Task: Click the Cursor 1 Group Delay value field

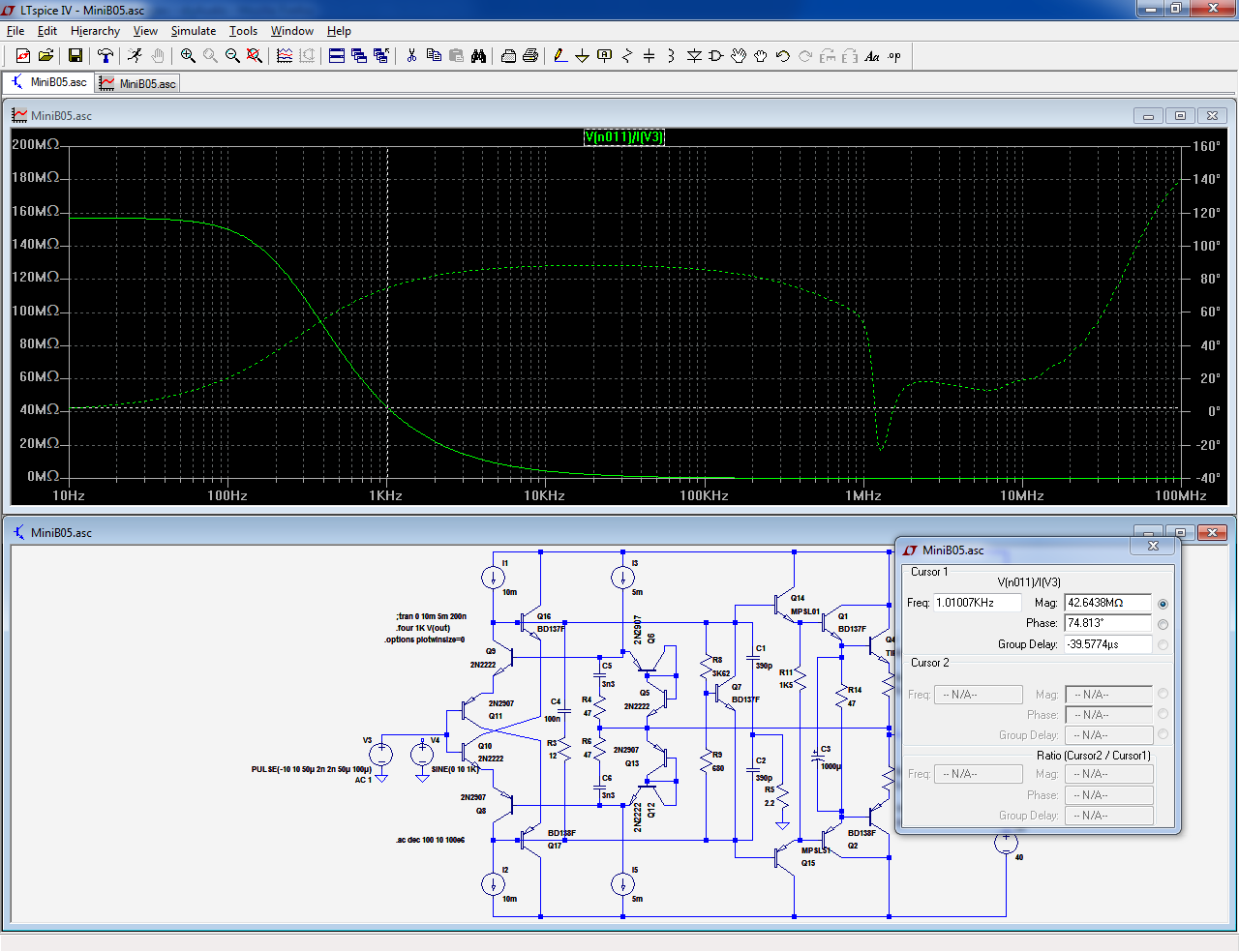Action: tap(1107, 643)
